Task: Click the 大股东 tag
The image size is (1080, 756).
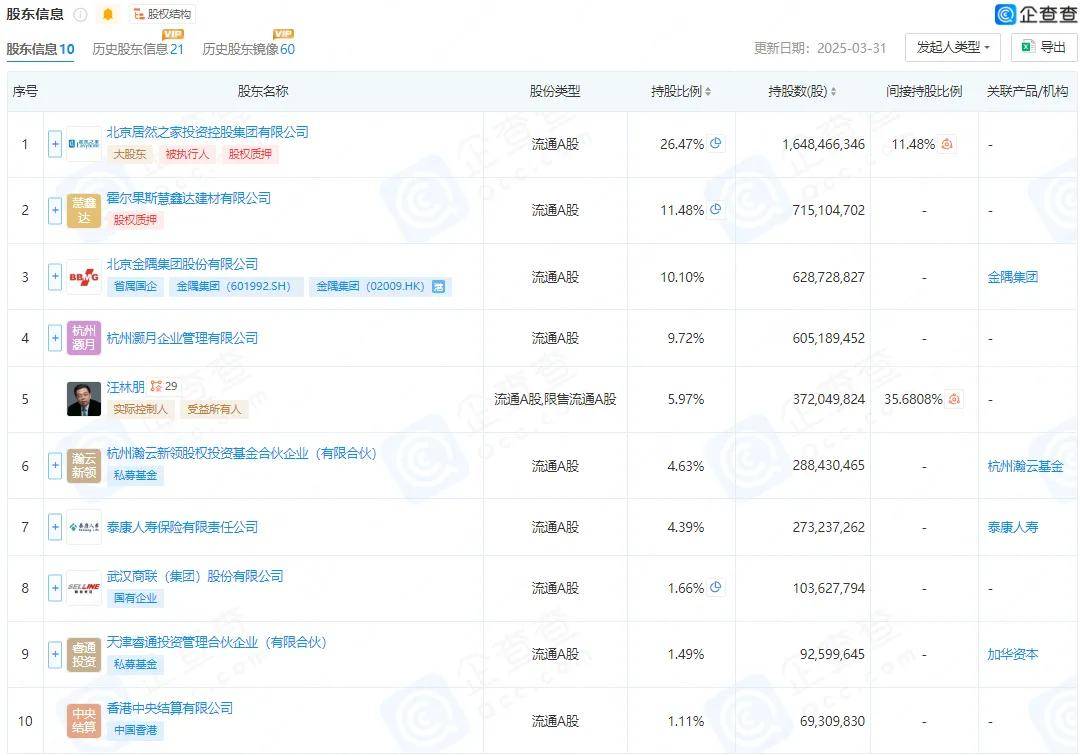Action: pos(130,154)
